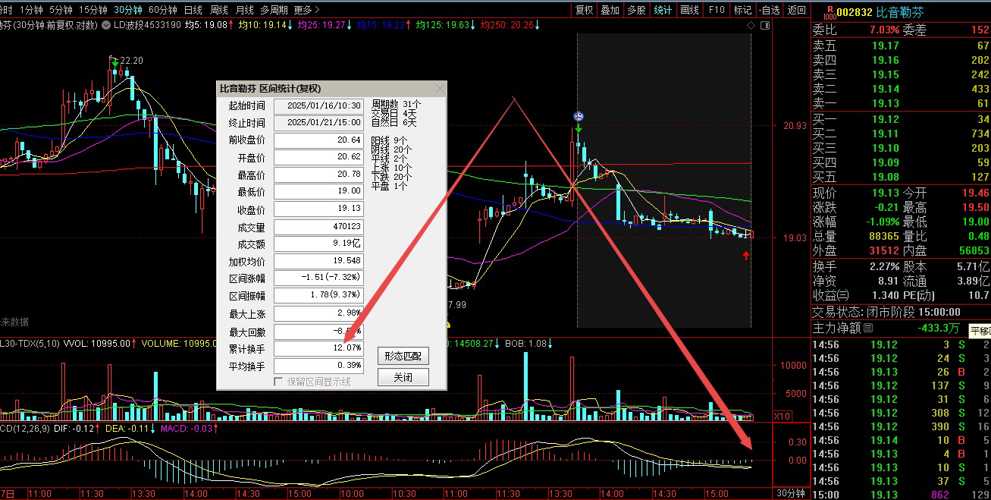Click the 涨幅 value -1.09%

pyautogui.click(x=884, y=222)
